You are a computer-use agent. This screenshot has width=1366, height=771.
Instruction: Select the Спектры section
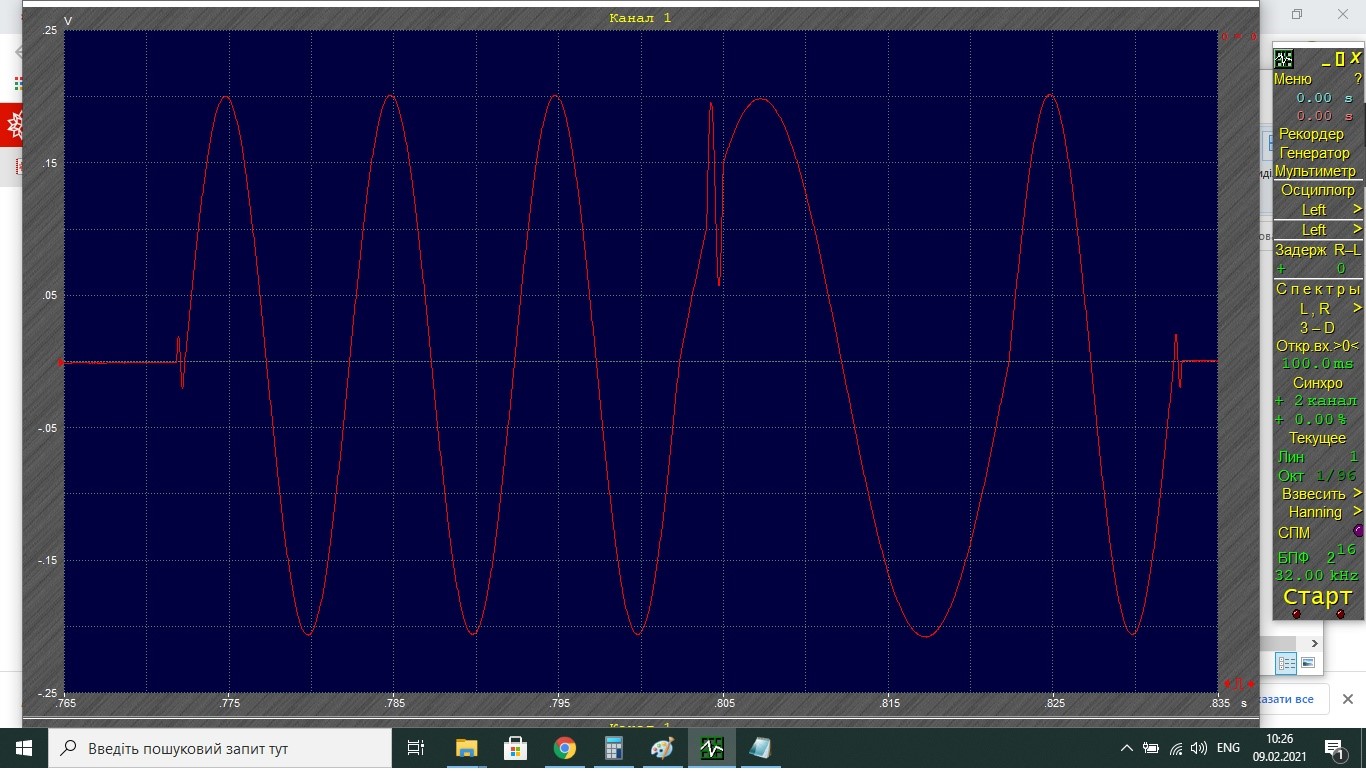[x=1318, y=289]
